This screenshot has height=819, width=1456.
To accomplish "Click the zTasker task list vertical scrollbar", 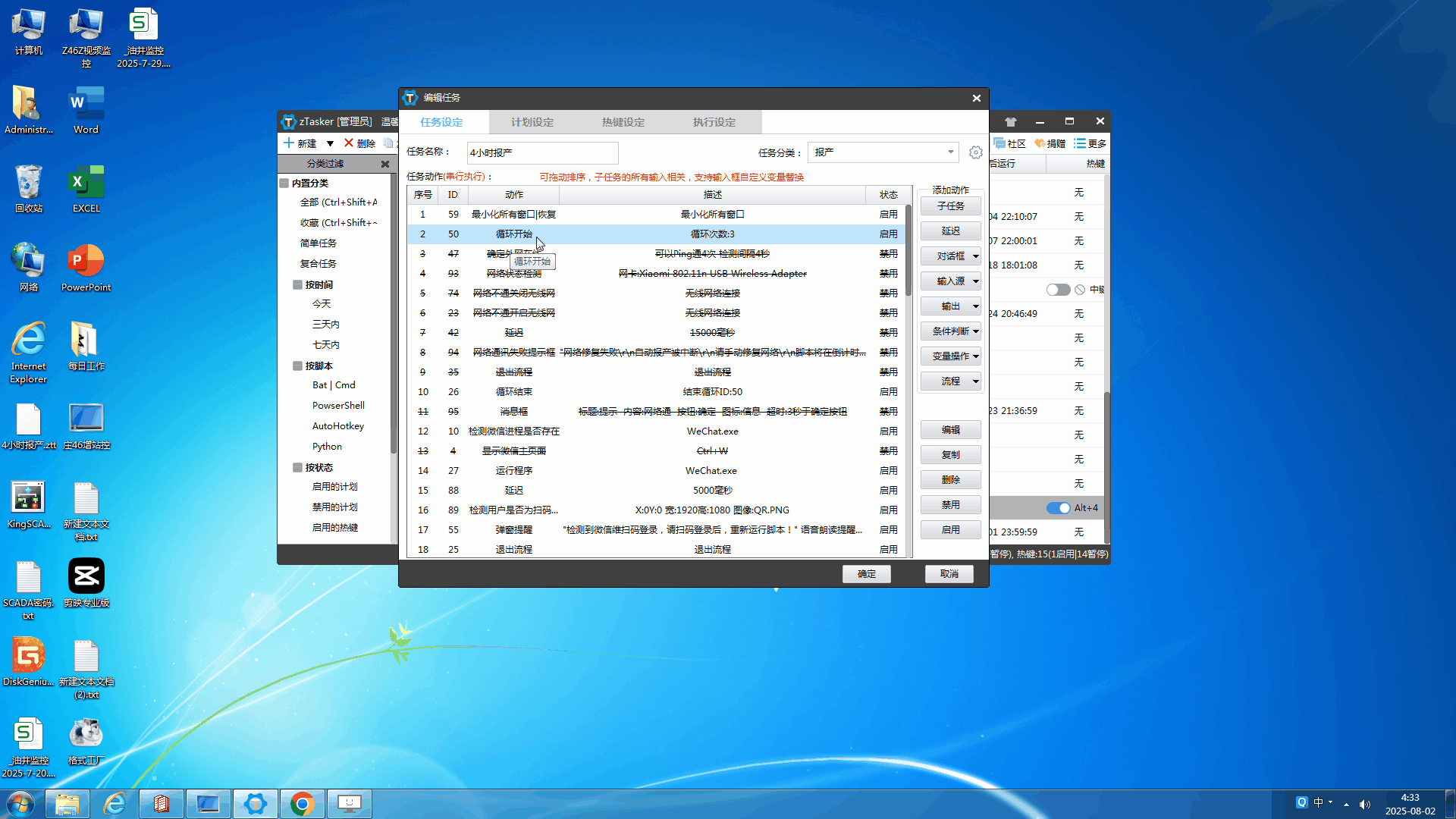I will [1107, 466].
